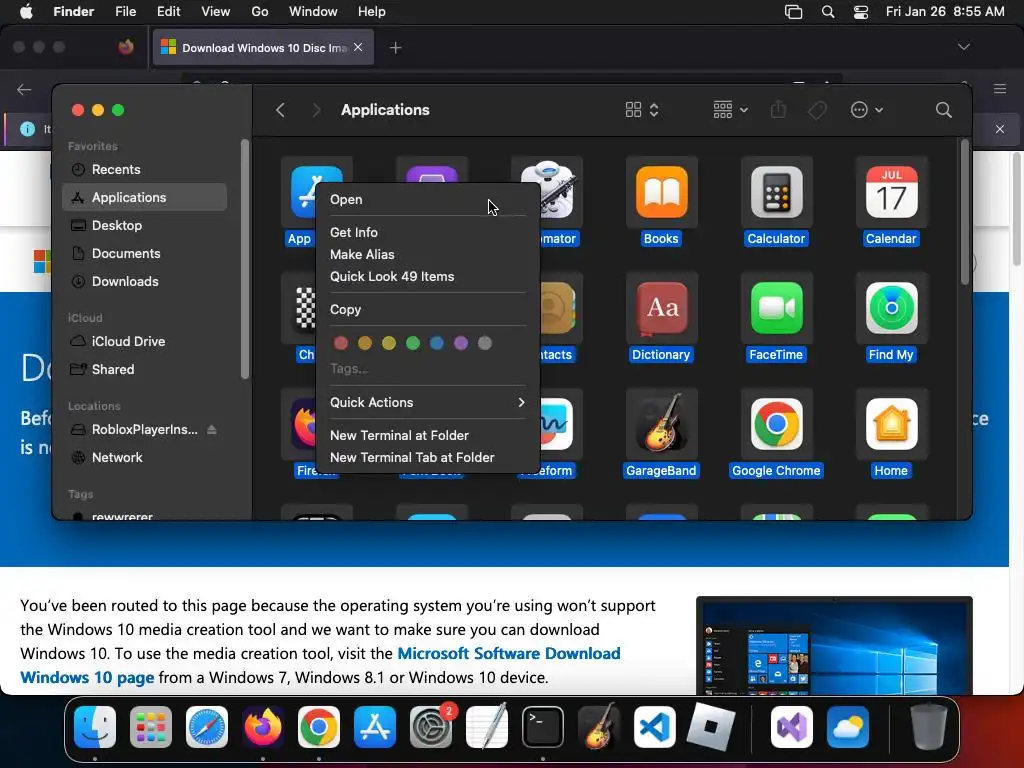The width and height of the screenshot is (1024, 768).
Task: Open the Books app icon
Action: click(x=662, y=192)
